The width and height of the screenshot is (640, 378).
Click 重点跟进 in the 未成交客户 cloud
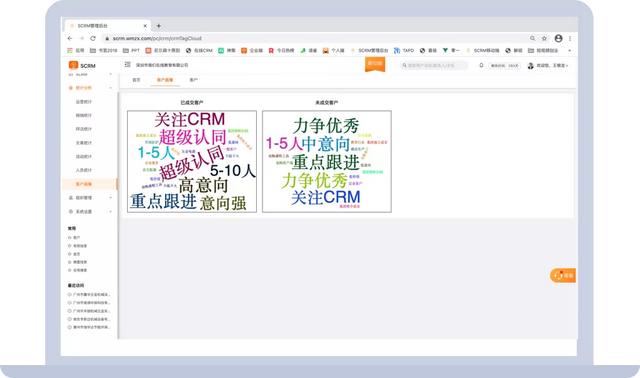tap(326, 162)
